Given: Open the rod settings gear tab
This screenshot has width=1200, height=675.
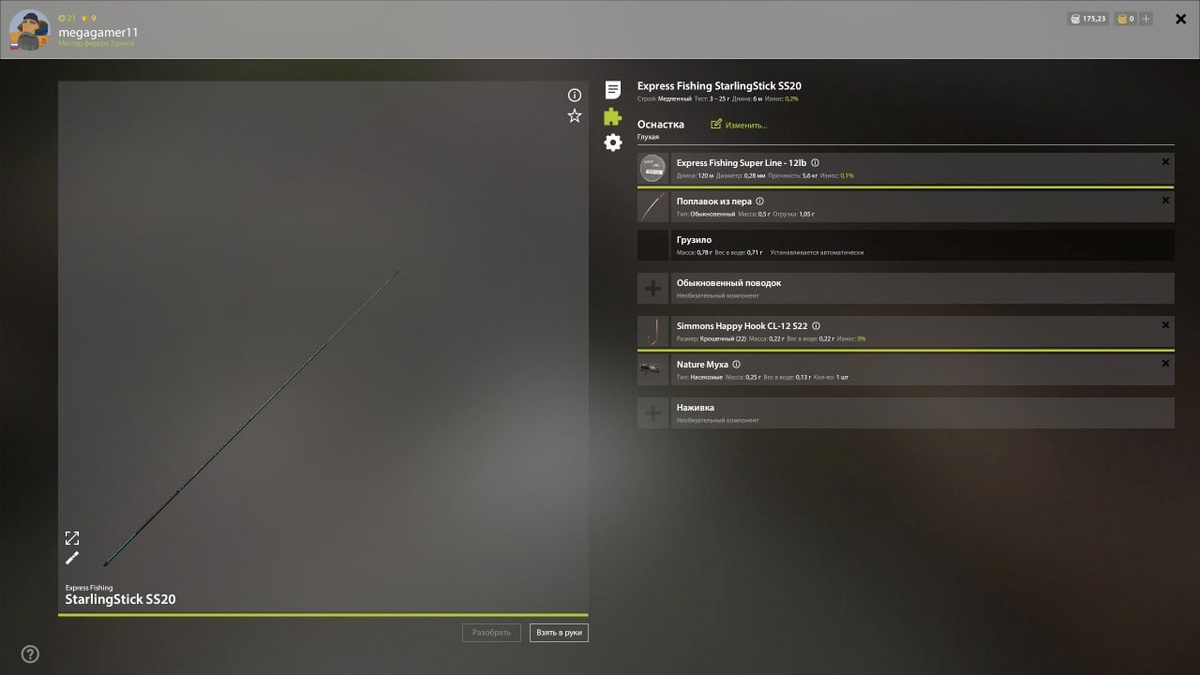Looking at the screenshot, I should pos(613,143).
